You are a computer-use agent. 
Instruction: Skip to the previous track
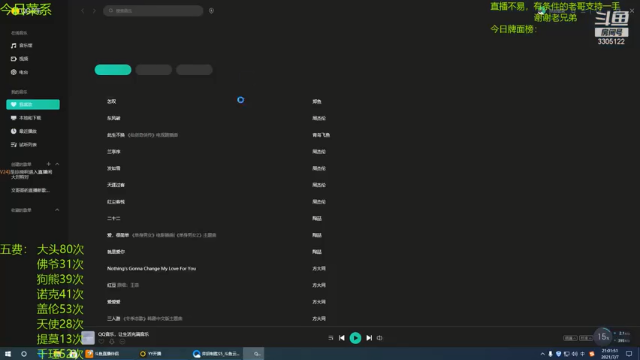click(x=342, y=338)
